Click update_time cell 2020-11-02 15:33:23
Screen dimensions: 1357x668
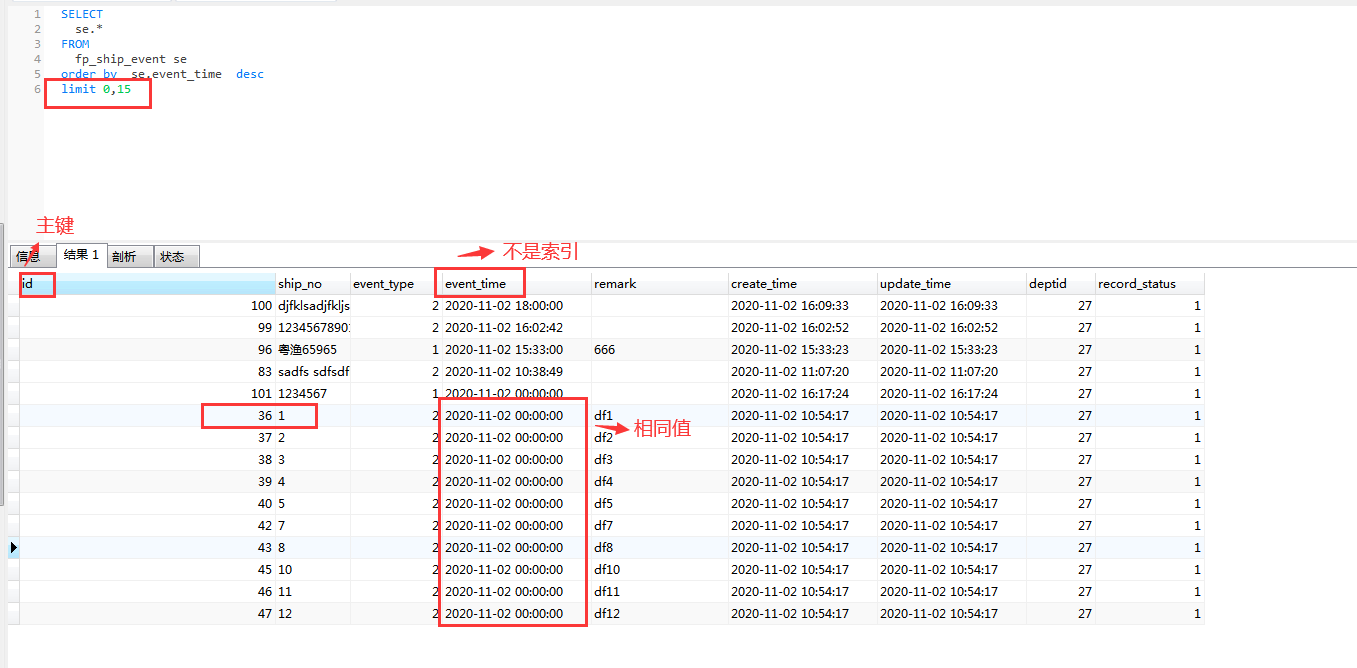pos(952,350)
